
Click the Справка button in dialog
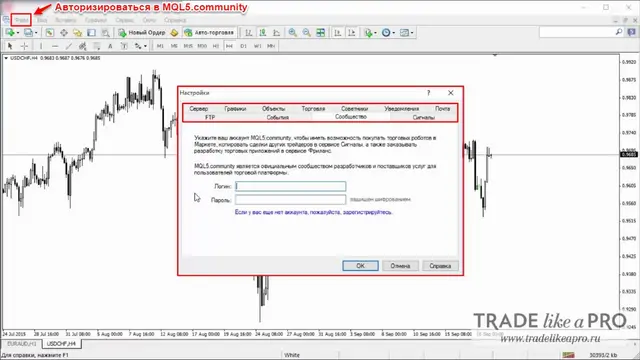coord(440,266)
